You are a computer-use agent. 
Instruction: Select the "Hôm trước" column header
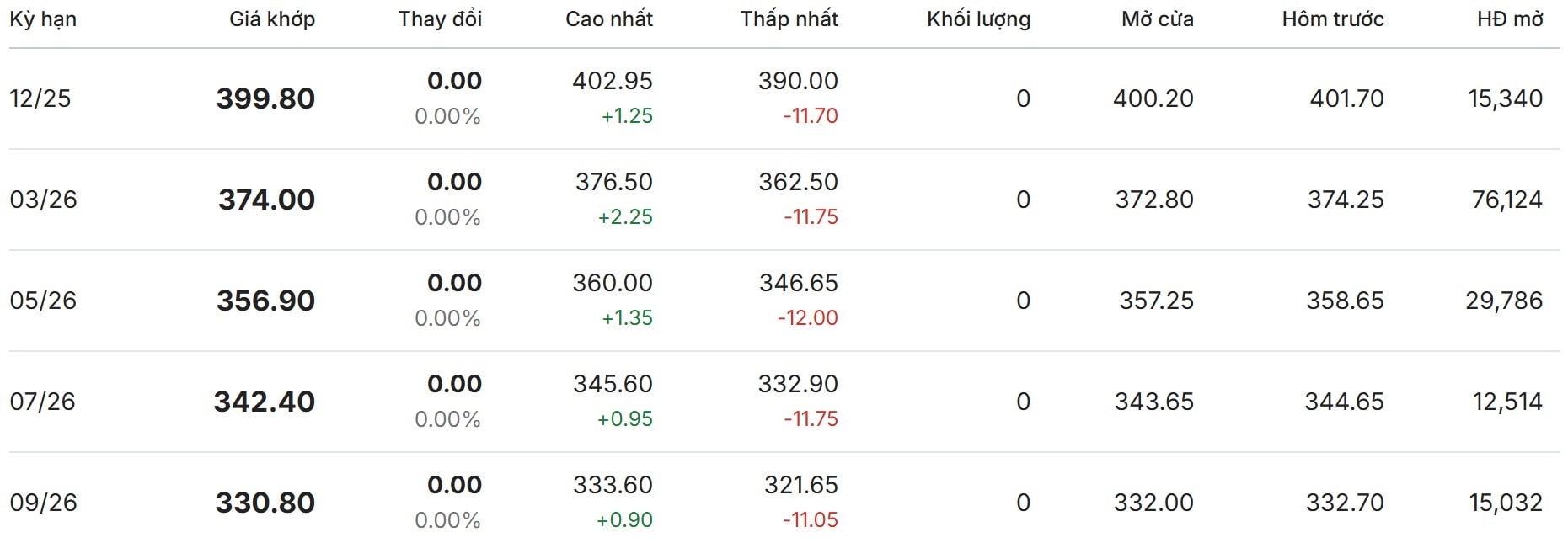point(1332,19)
